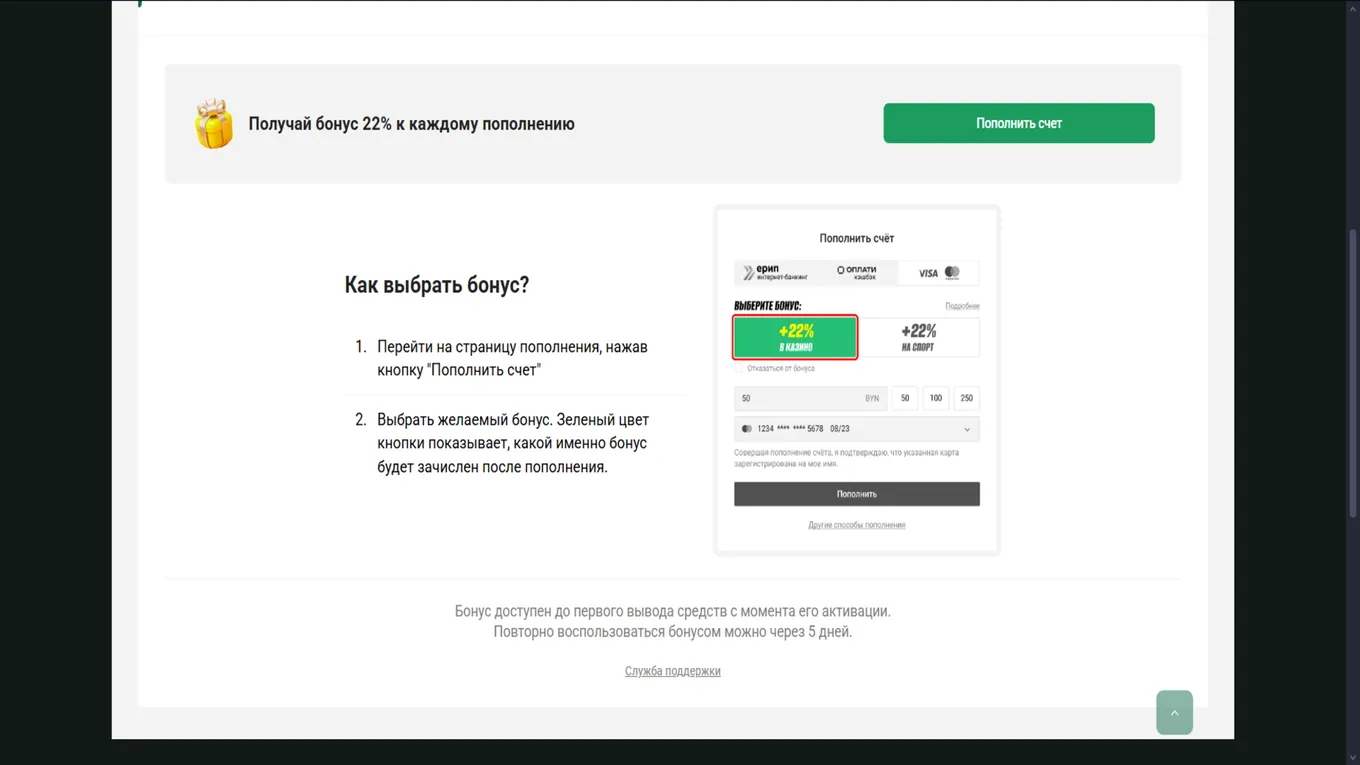Choose the +22% в казино bonus
This screenshot has height=765, width=1360.
(x=795, y=338)
